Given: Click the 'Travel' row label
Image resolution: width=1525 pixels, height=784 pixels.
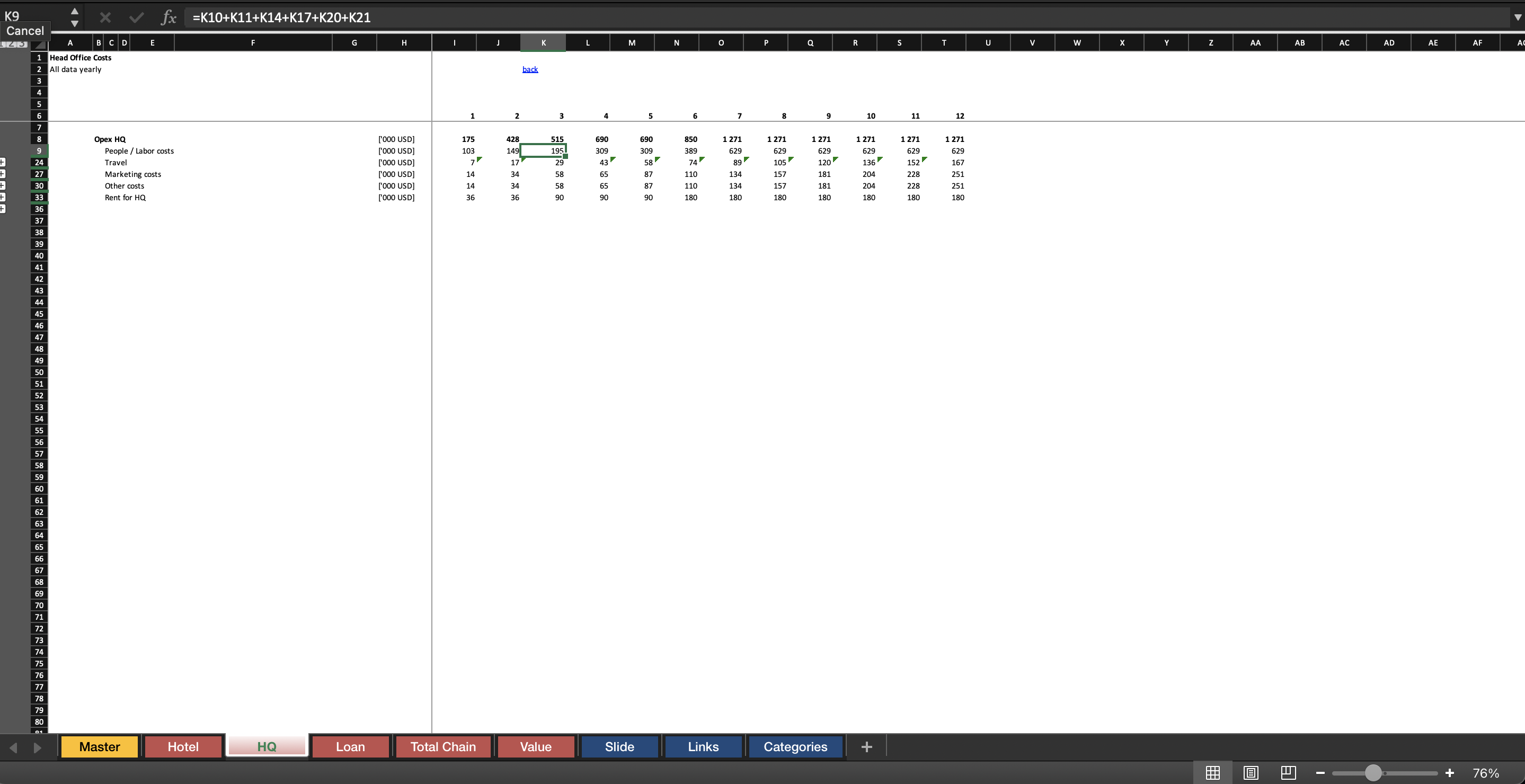Looking at the screenshot, I should point(116,163).
